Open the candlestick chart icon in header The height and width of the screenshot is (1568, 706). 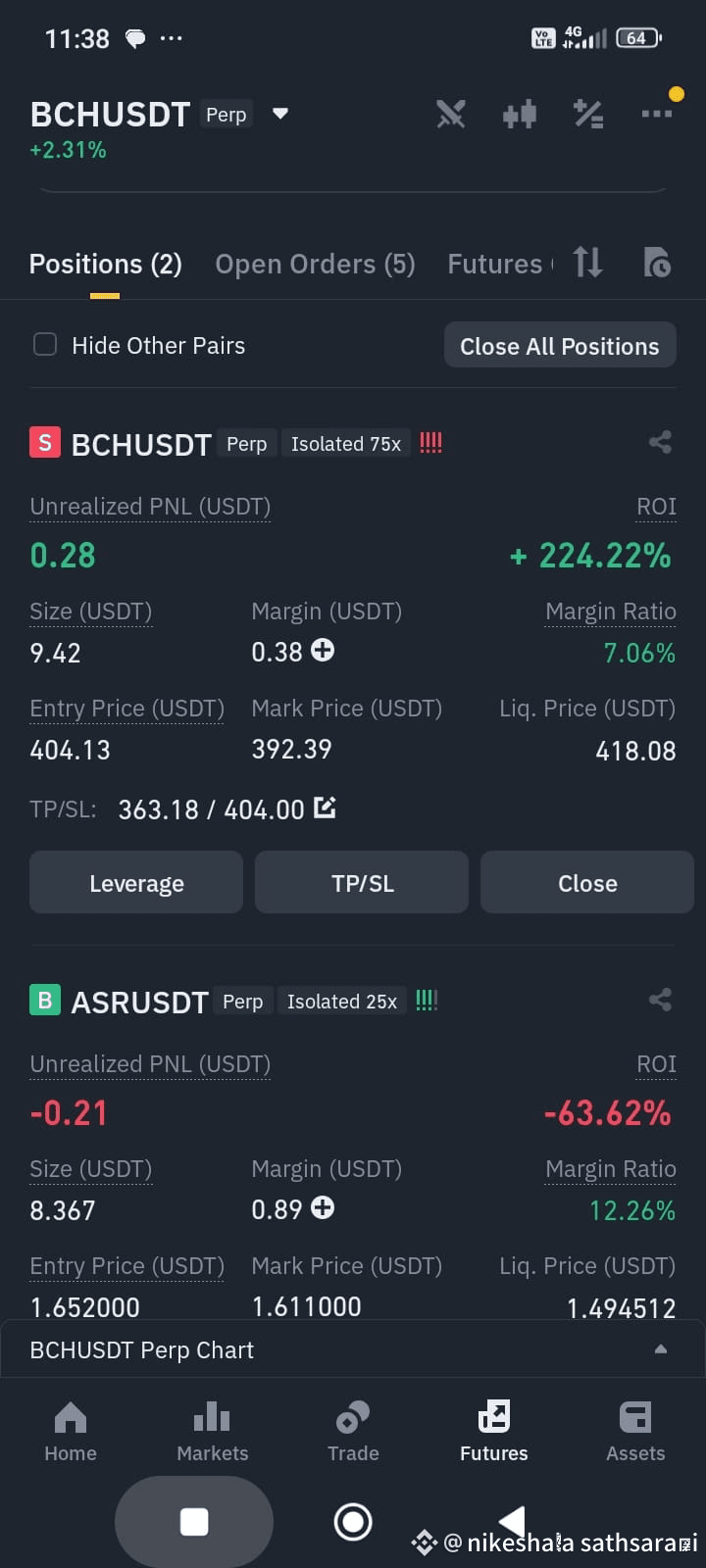tap(520, 115)
